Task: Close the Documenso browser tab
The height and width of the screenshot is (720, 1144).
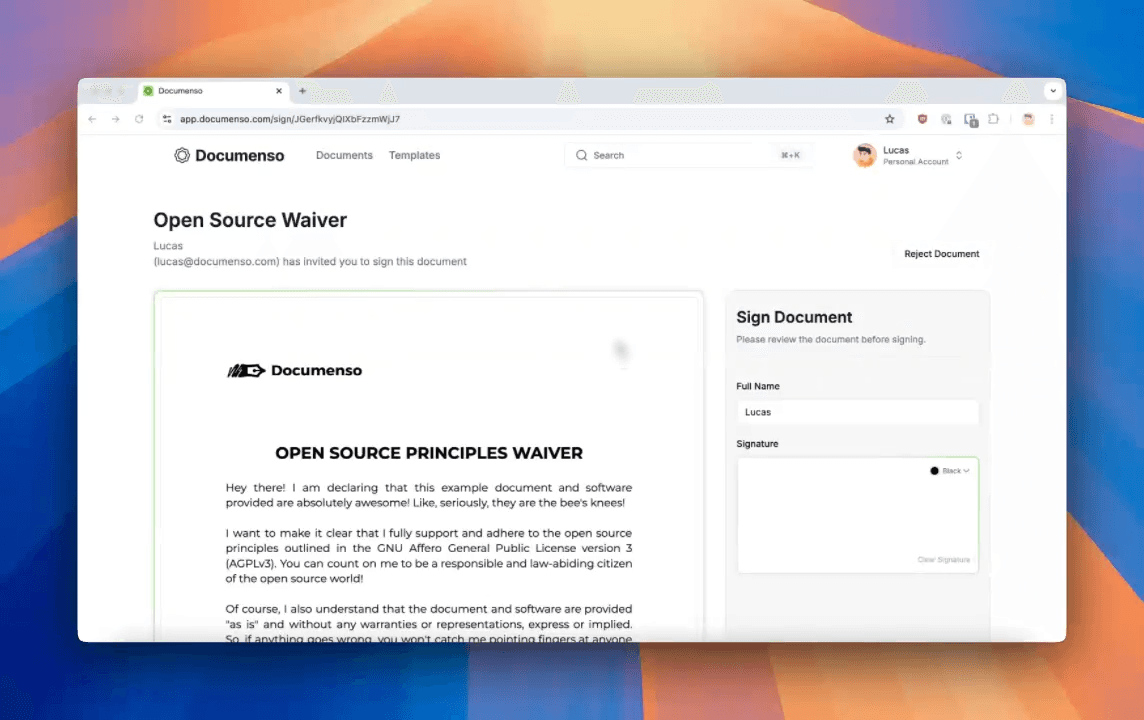Action: [x=279, y=91]
